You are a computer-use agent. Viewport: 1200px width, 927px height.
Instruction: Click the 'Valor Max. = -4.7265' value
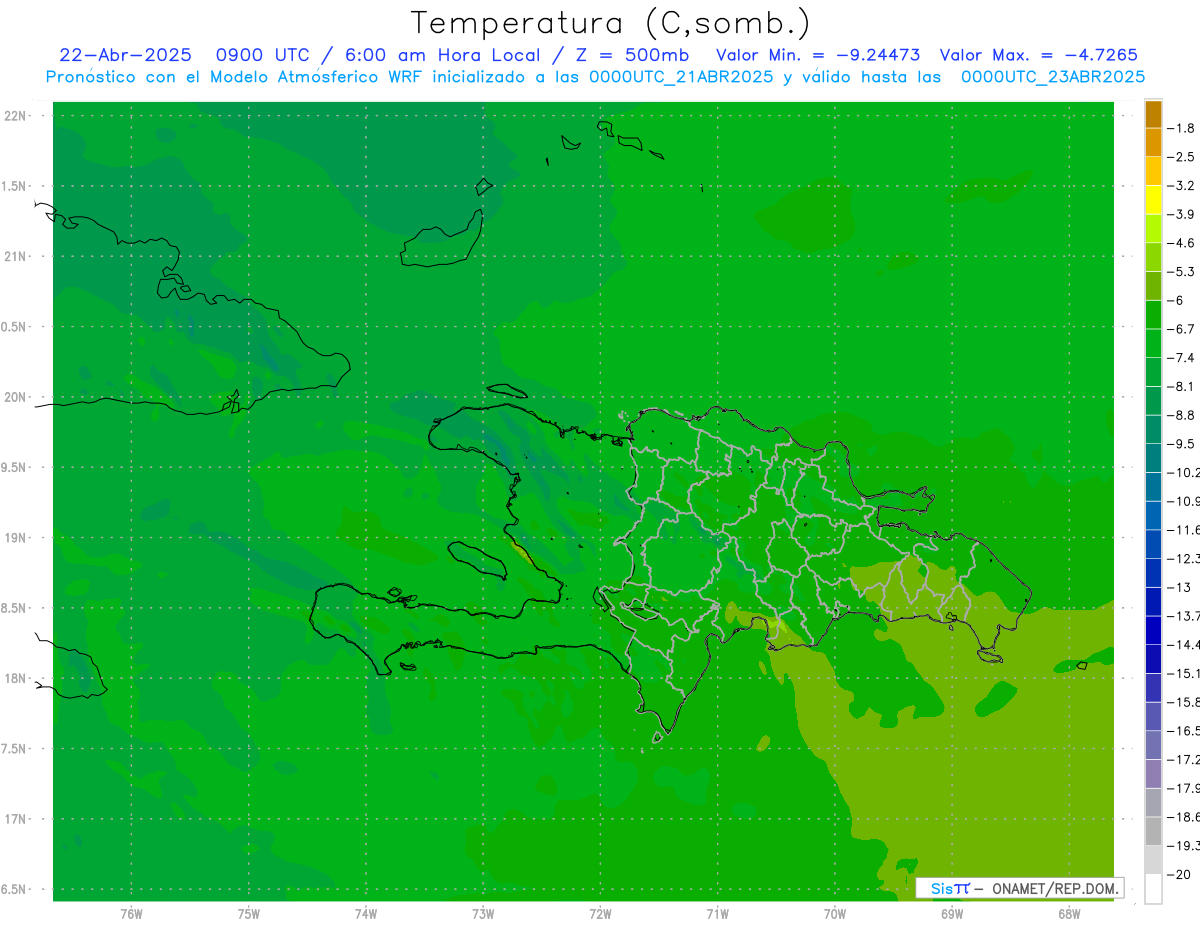coord(1039,55)
